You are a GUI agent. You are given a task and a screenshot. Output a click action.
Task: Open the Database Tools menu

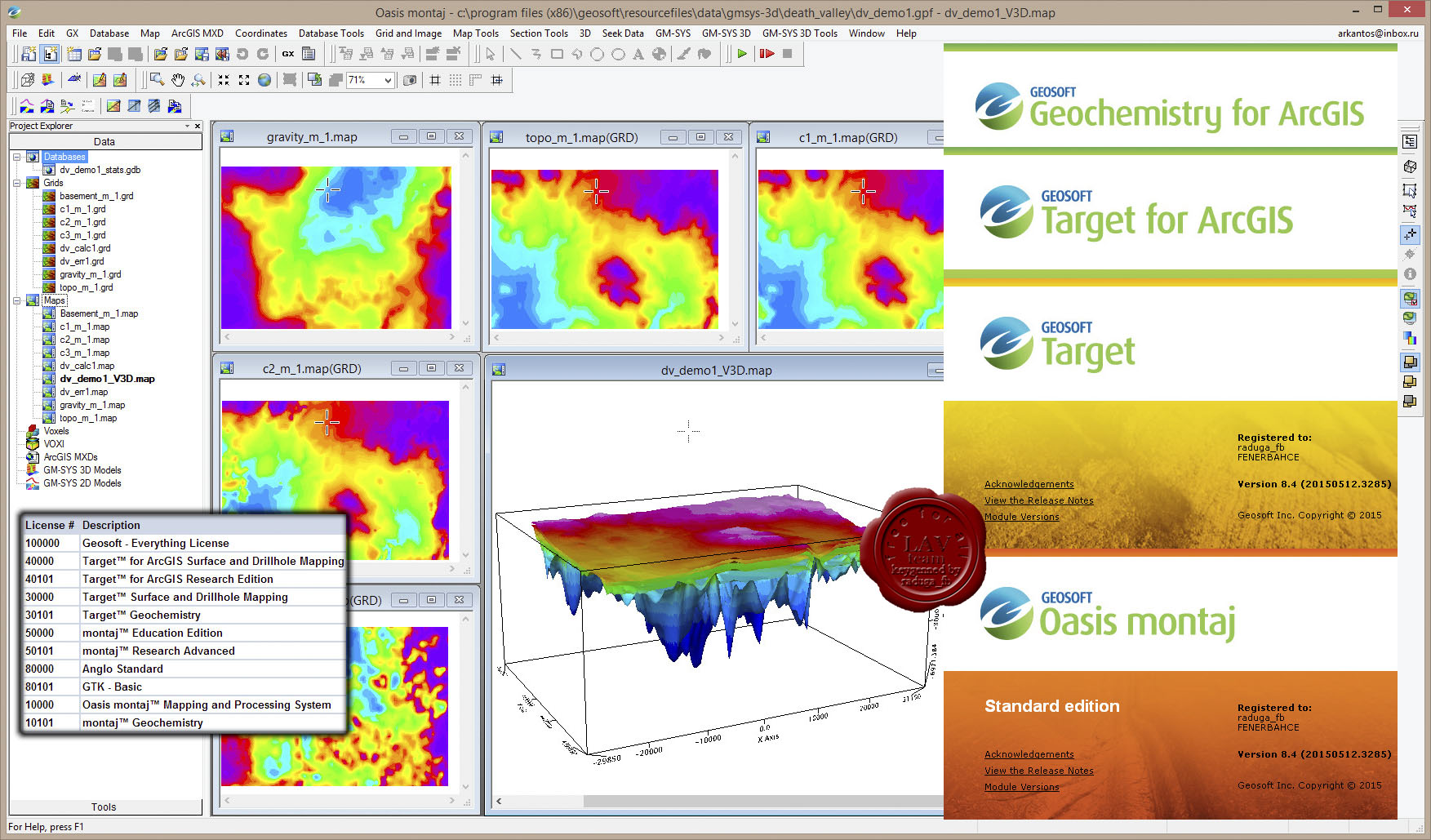pos(331,33)
